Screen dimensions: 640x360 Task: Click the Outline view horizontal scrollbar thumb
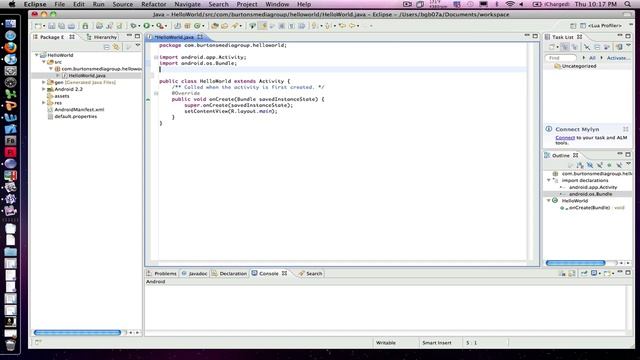576,263
